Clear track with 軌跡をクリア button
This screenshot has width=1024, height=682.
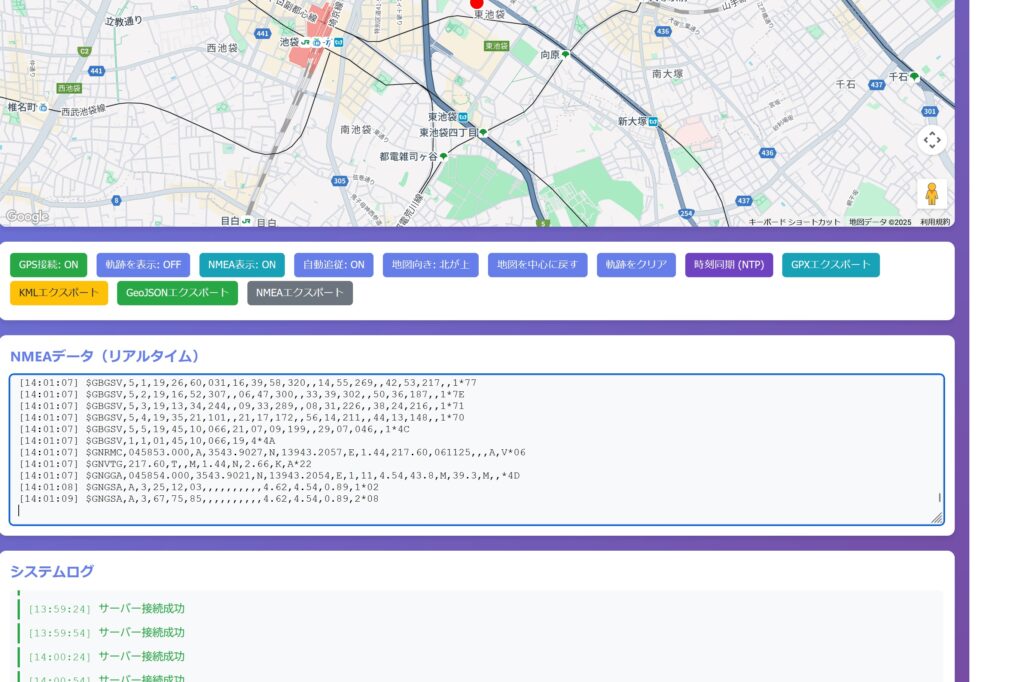point(636,265)
